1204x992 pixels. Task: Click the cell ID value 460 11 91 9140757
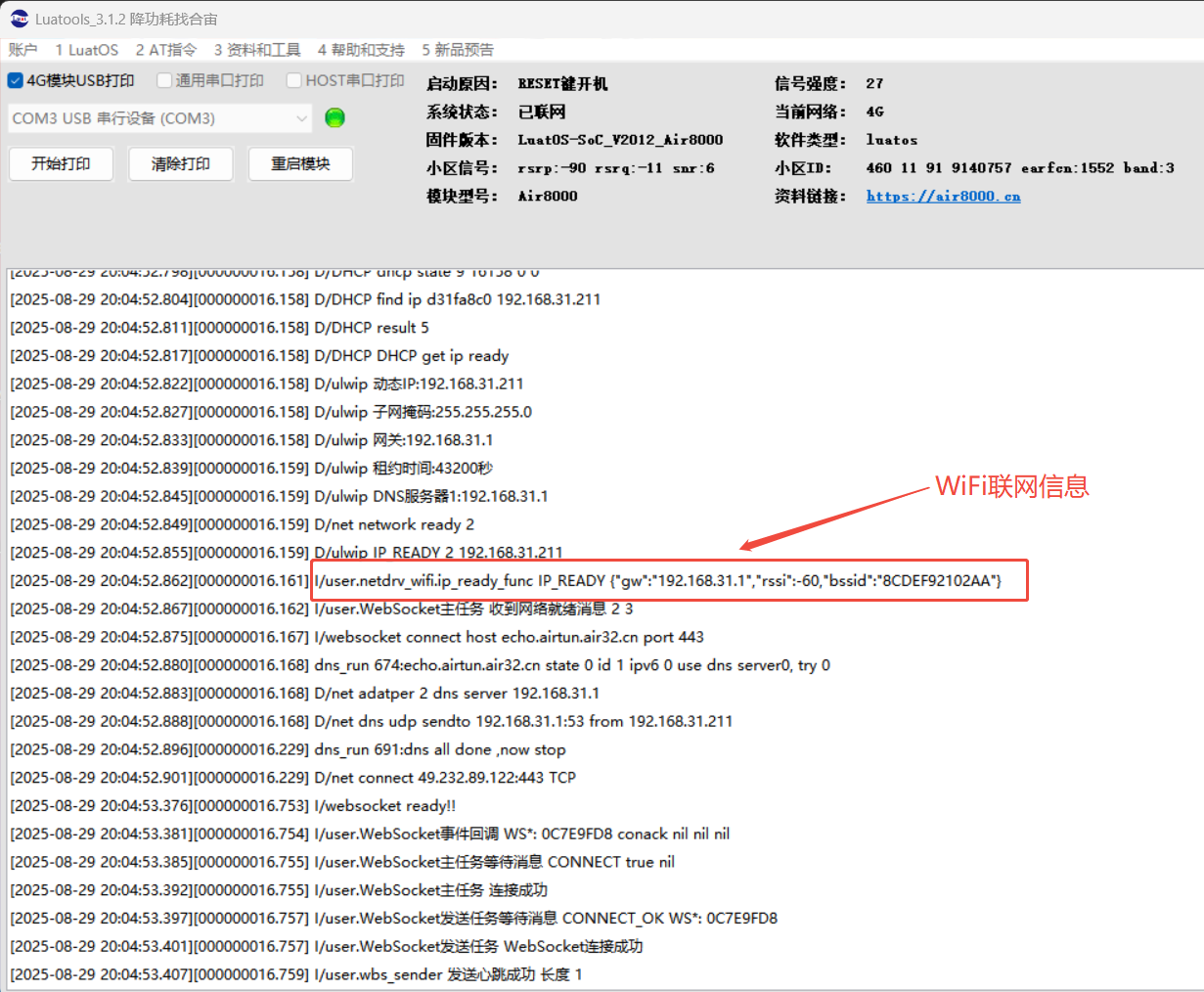pos(939,168)
